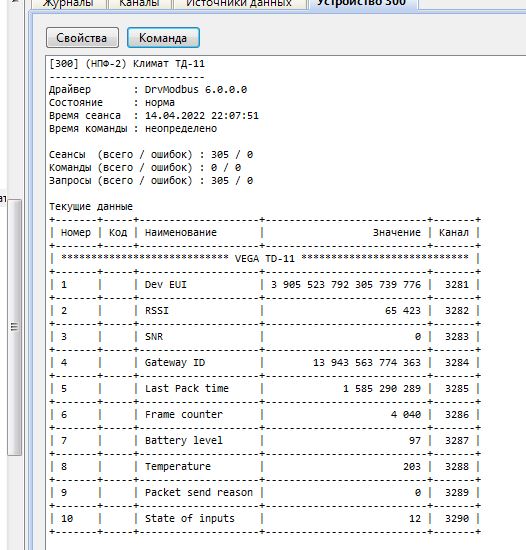This screenshot has width=526, height=550.
Task: Click the Номер column header
Action: click(76, 232)
